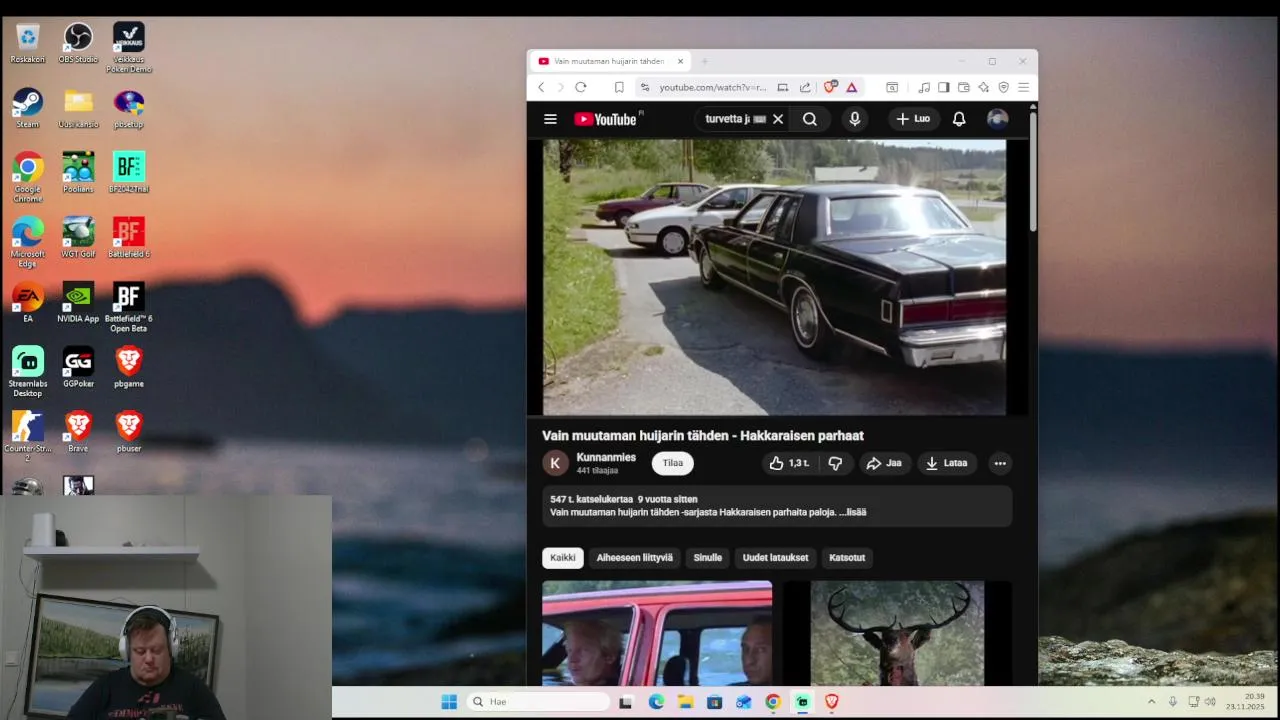Select the Sinulle filter chip
Screen dimensions: 1280x720
point(708,558)
